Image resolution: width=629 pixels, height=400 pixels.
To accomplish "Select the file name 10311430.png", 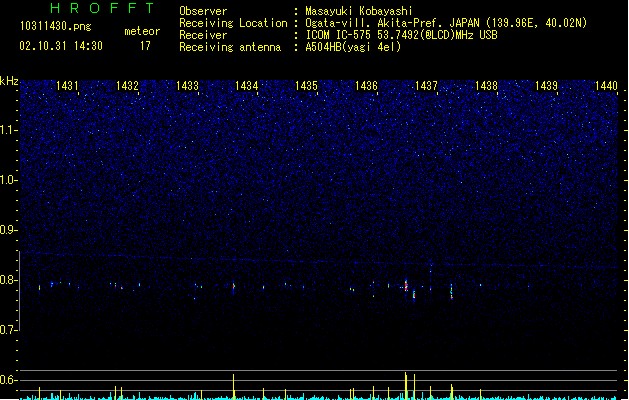I will click(x=56, y=26).
